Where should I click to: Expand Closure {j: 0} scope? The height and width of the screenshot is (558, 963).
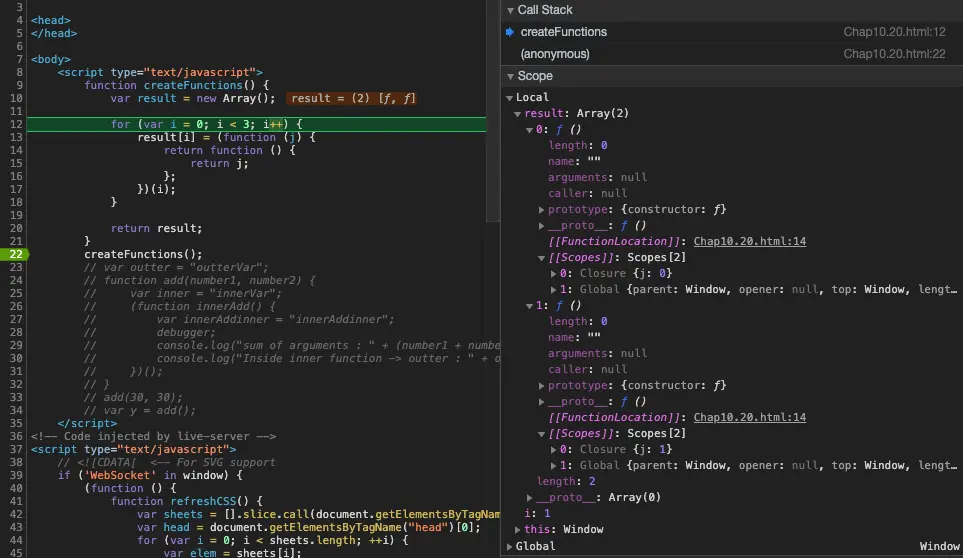tap(553, 274)
